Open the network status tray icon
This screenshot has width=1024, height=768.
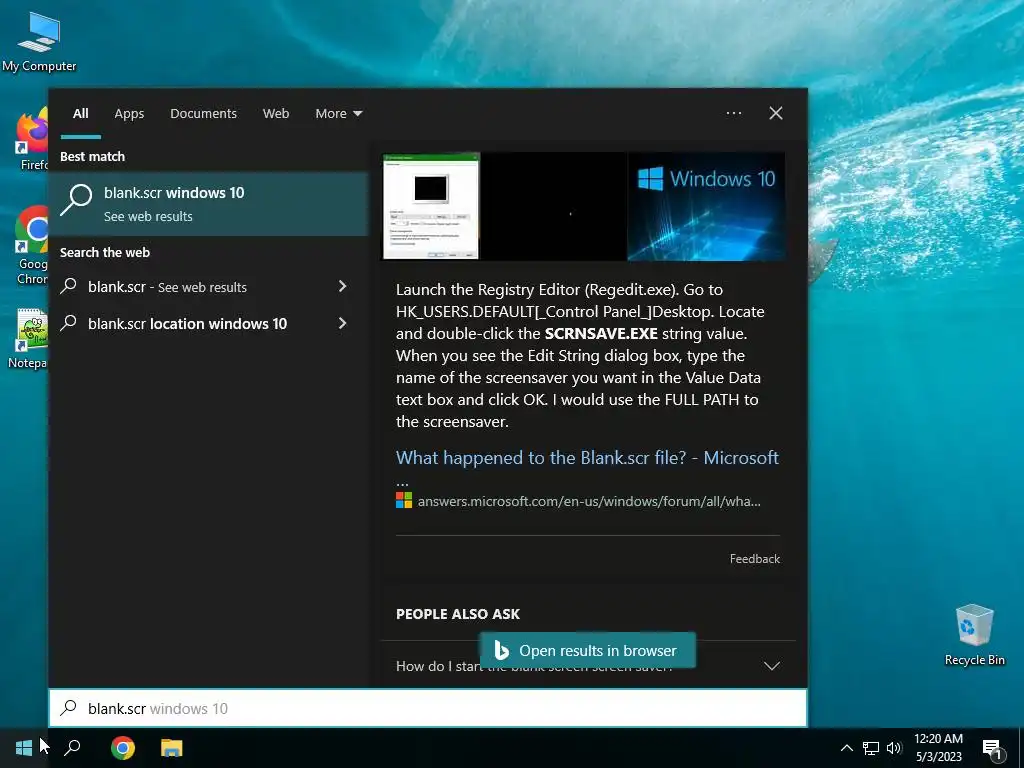(871, 748)
